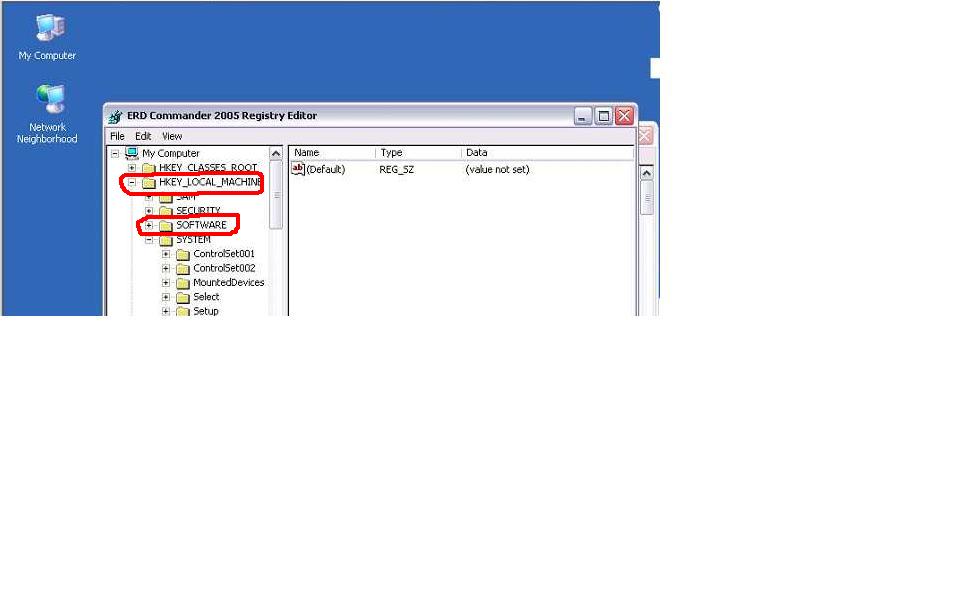
Task: Click the SECURITY folder icon
Action: pos(166,211)
